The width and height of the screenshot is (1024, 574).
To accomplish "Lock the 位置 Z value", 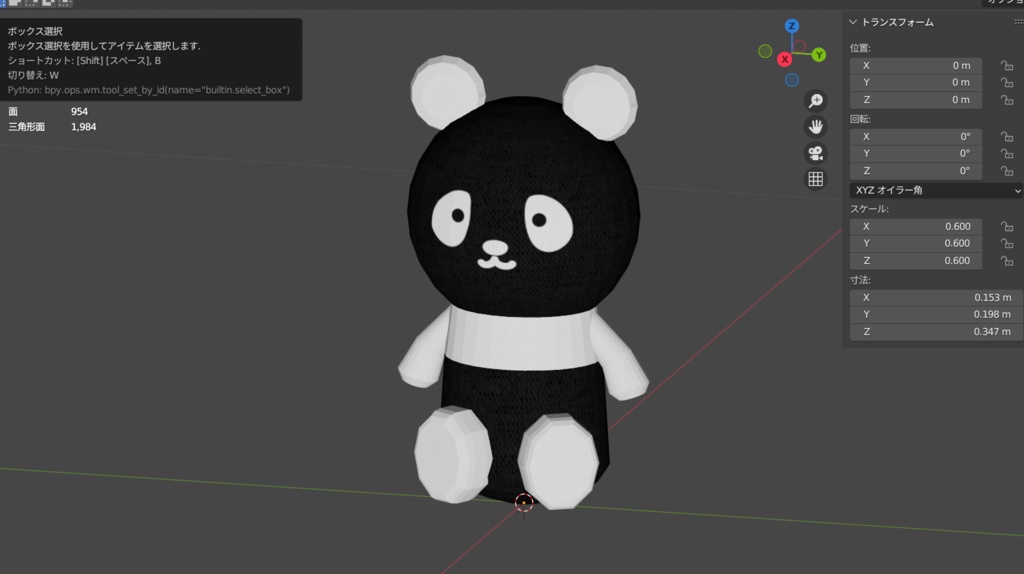I will 1007,100.
